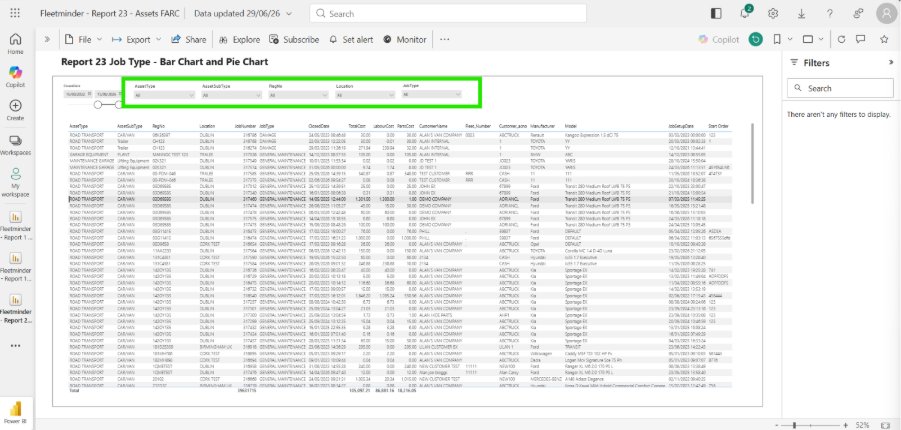Open the AssetType slicer dropdown
This screenshot has width=901, height=430.
click(x=164, y=95)
